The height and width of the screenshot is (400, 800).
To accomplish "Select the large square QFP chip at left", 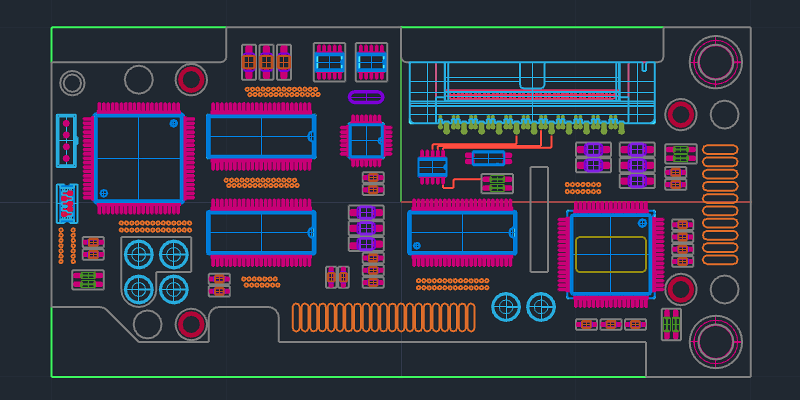I will 139,158.
